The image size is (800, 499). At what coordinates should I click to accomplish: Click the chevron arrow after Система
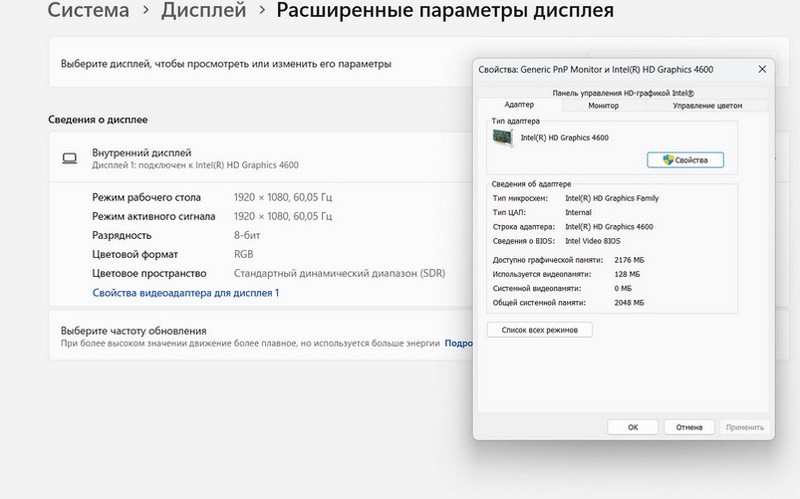pyautogui.click(x=148, y=12)
